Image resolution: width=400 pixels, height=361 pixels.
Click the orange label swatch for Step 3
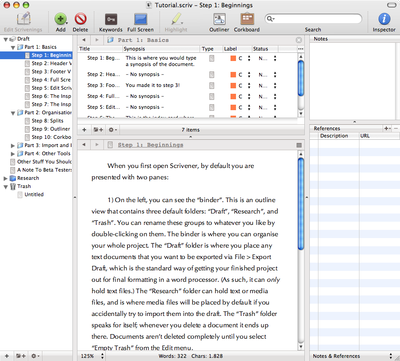[x=233, y=86]
